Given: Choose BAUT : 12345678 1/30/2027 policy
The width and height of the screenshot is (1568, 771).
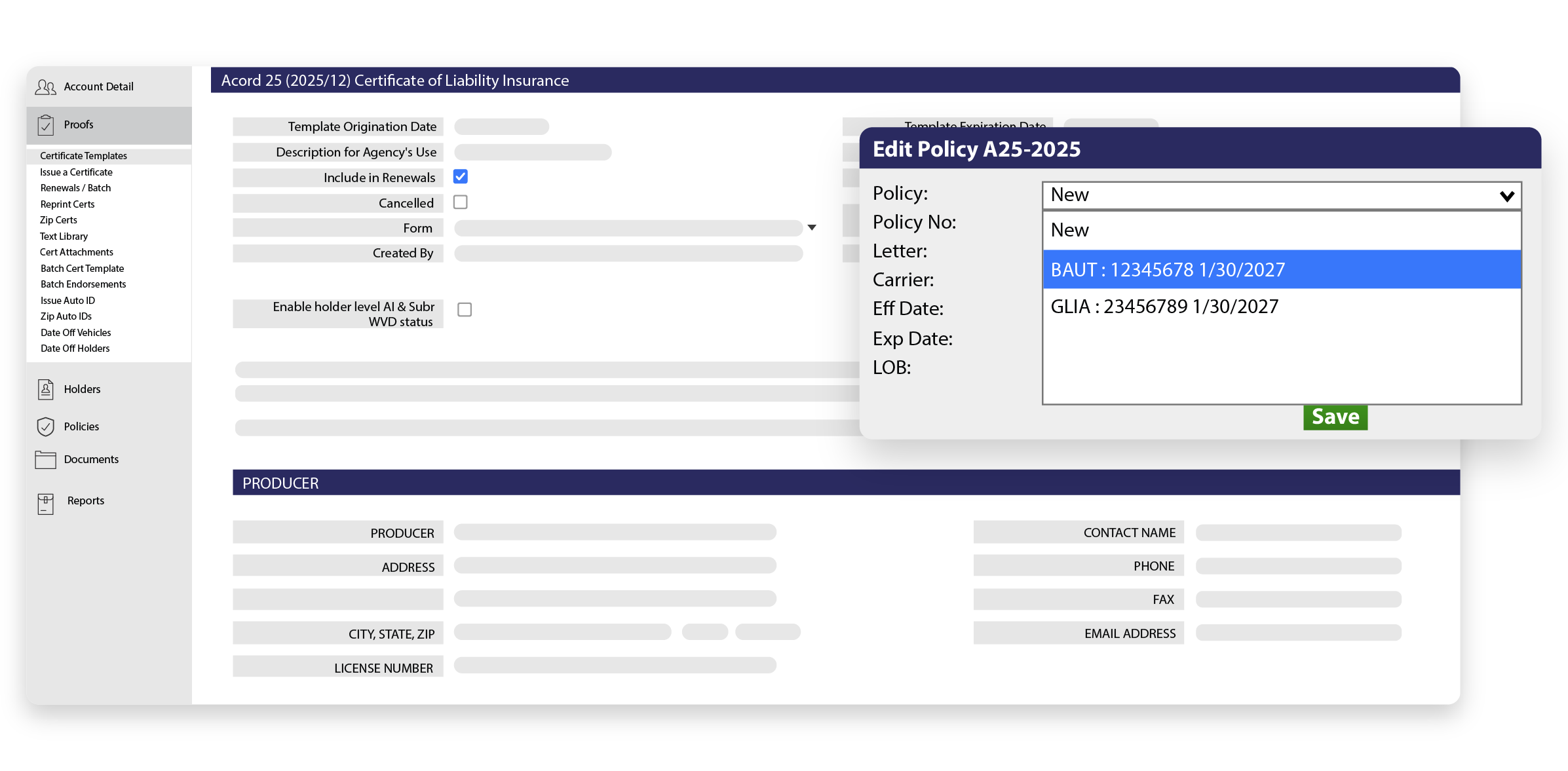Looking at the screenshot, I should pyautogui.click(x=1282, y=269).
